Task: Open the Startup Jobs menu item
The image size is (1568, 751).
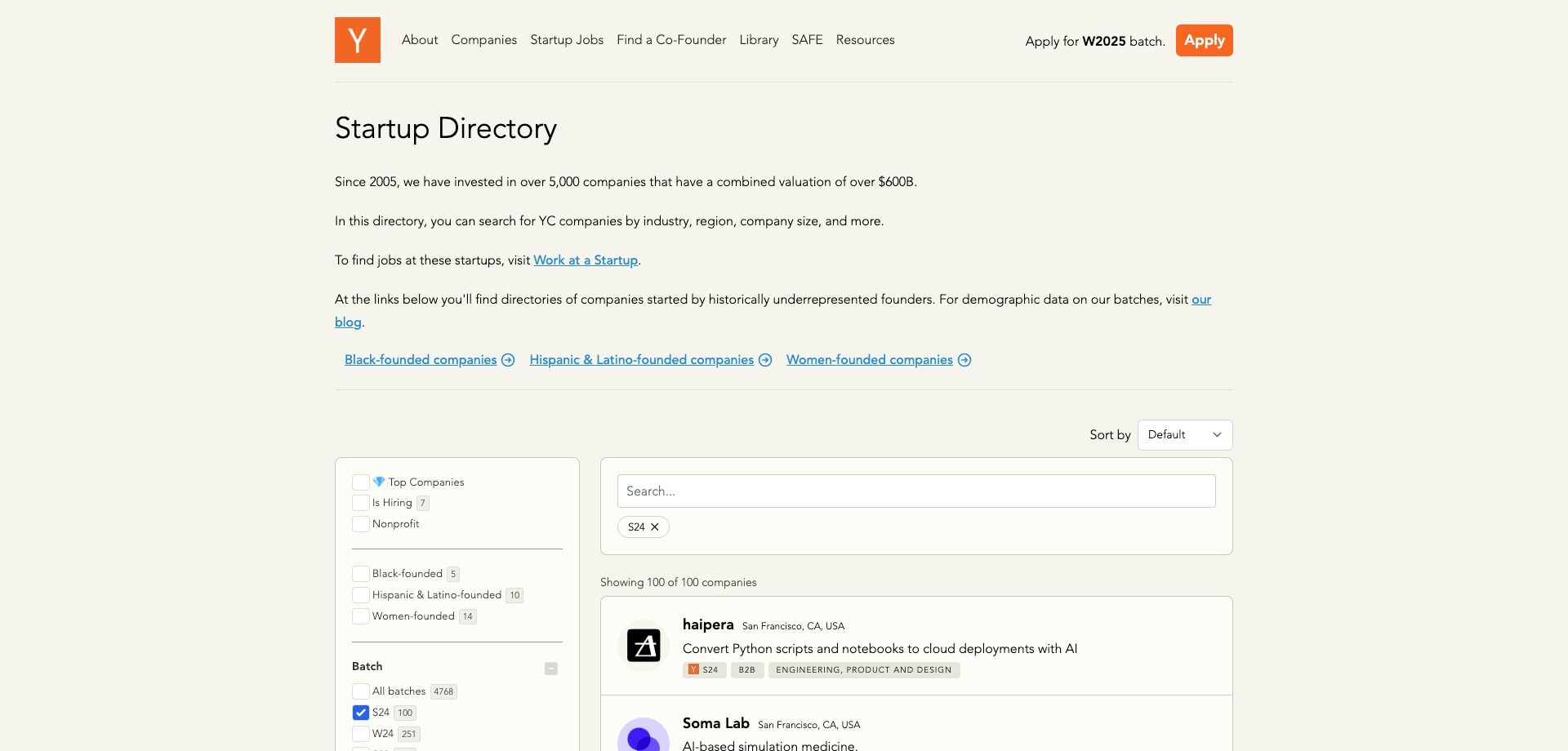Action: 566,39
